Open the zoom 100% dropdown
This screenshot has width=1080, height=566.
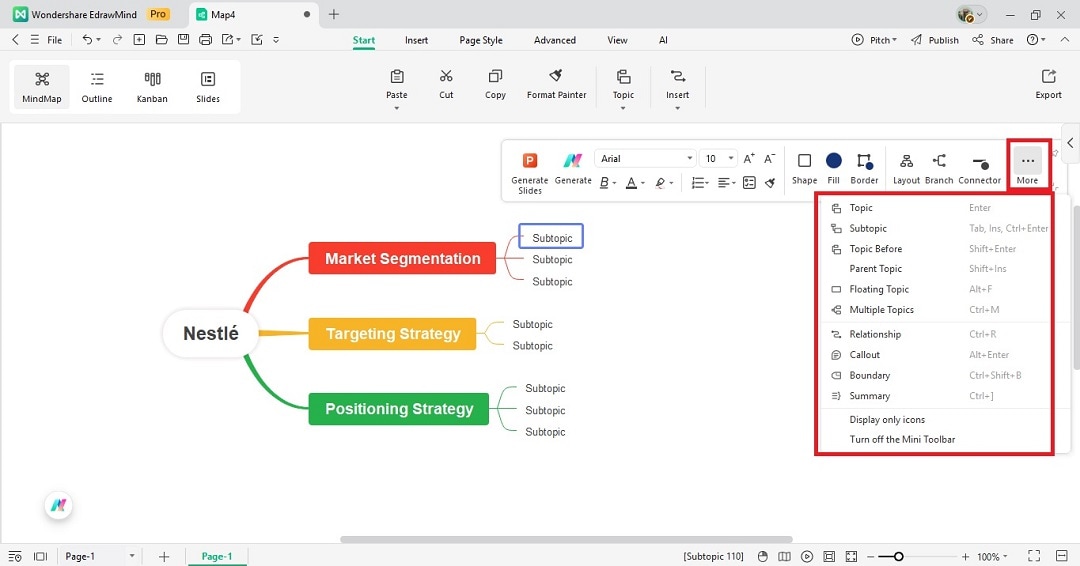coord(992,556)
